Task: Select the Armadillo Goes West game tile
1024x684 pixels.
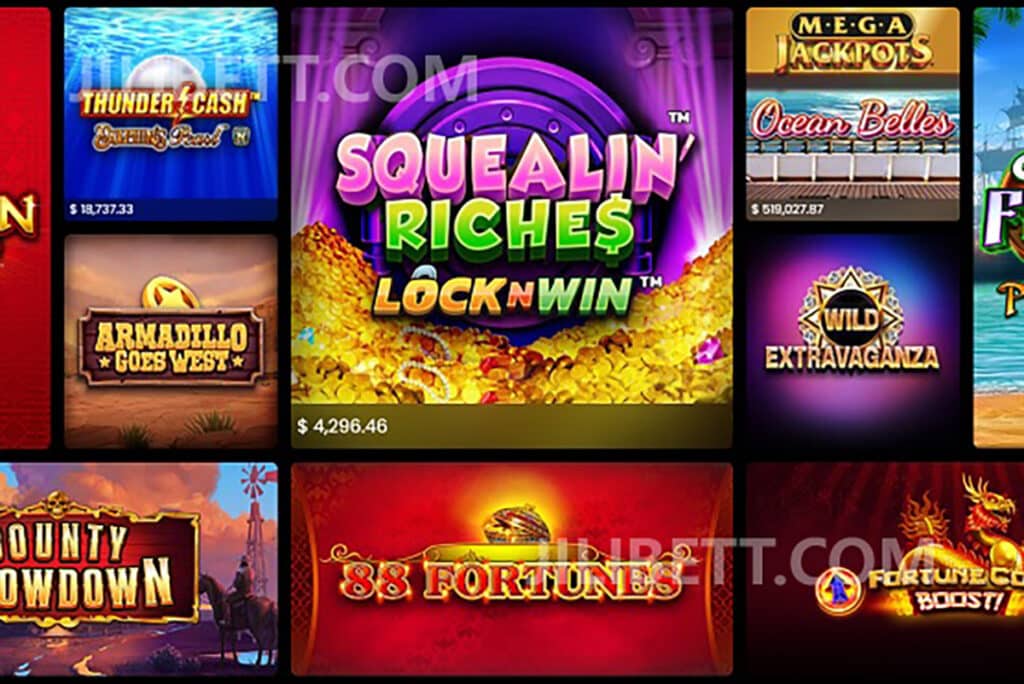Action: pos(171,342)
